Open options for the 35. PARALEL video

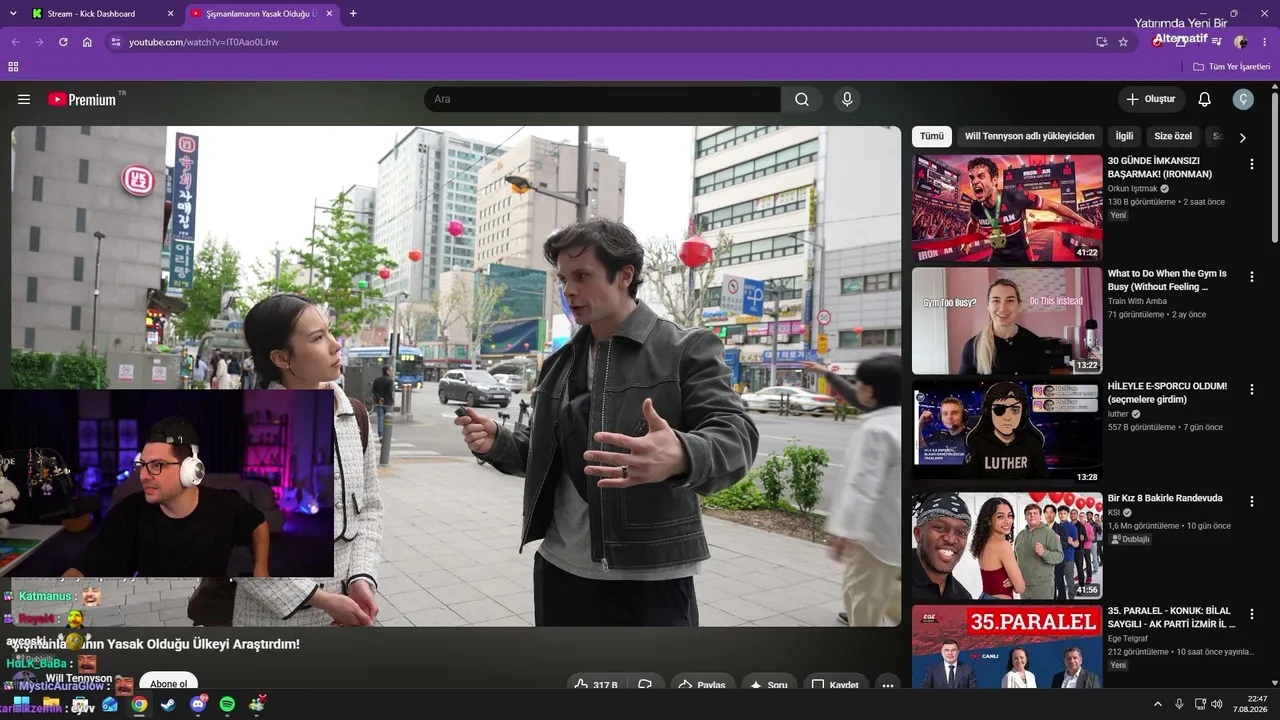coord(1252,615)
